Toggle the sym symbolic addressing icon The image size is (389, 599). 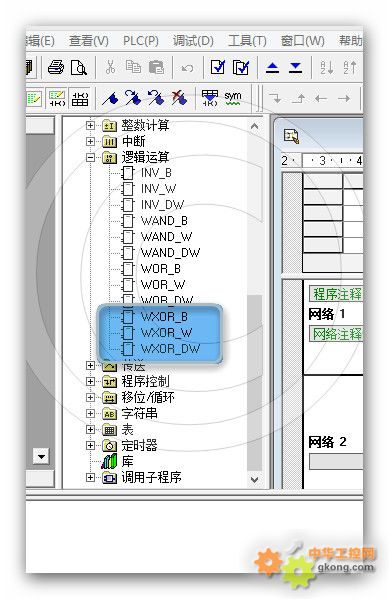coord(232,98)
